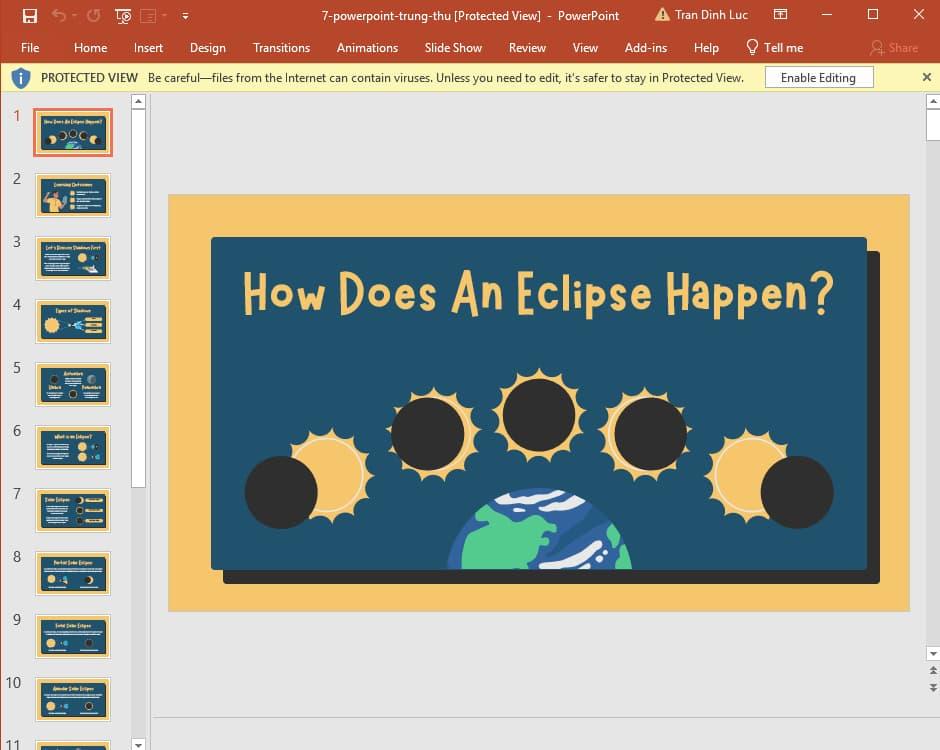Click the Tell me lightbulb icon
940x750 pixels.
(752, 47)
